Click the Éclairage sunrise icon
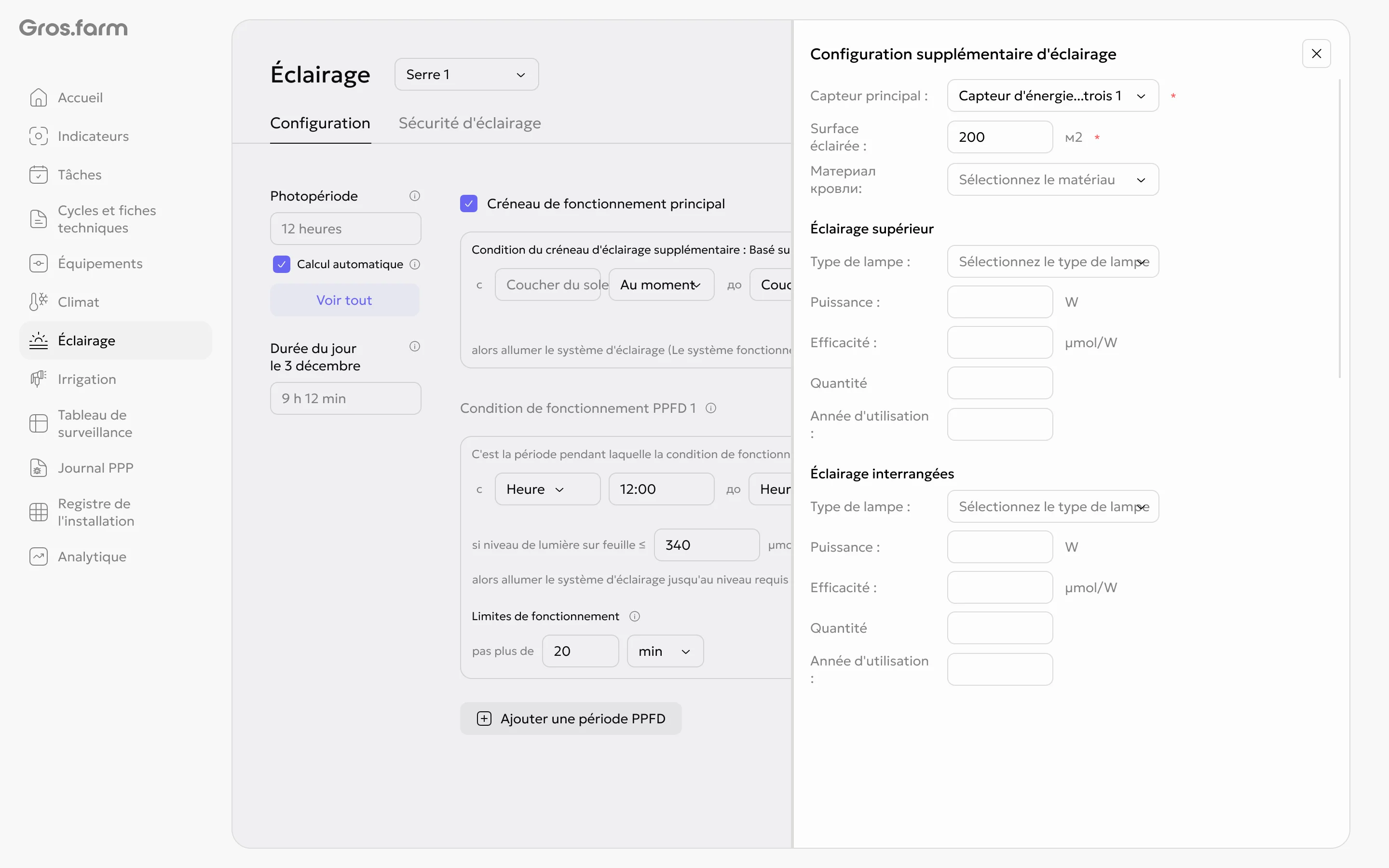The width and height of the screenshot is (1389, 868). 39,340
